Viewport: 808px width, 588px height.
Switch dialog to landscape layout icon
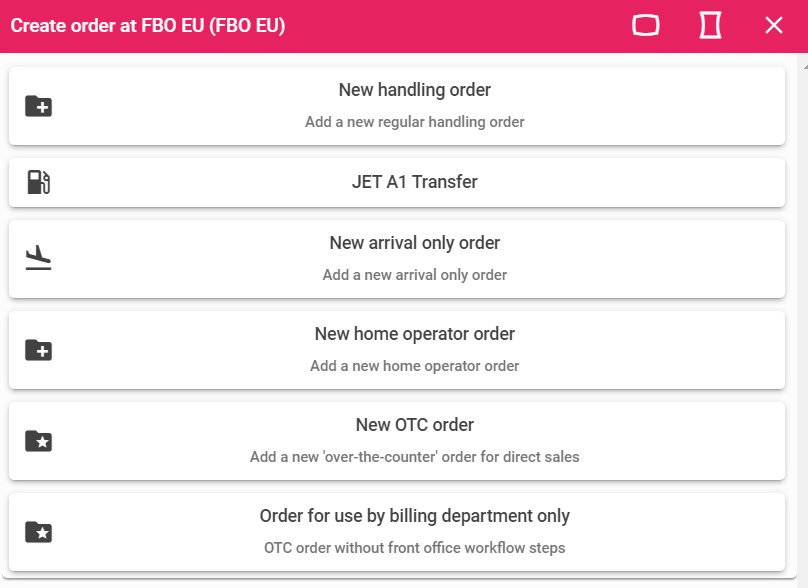tap(646, 25)
